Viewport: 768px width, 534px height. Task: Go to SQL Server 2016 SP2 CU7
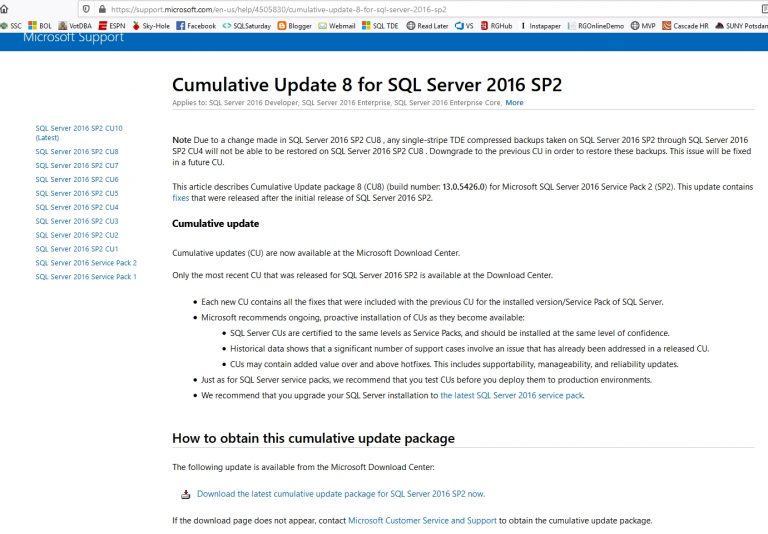tap(76, 165)
